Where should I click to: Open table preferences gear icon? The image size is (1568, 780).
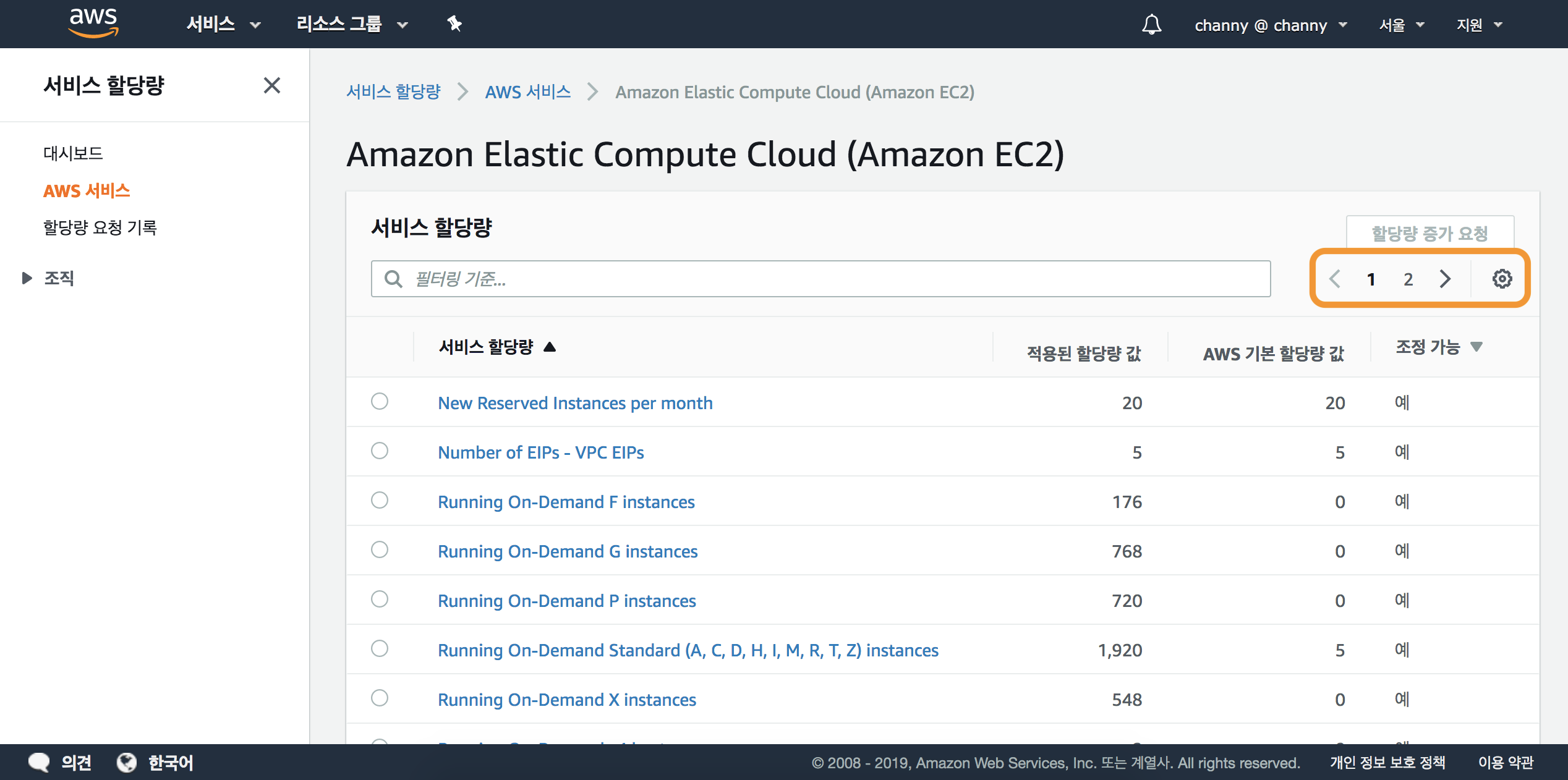point(1502,279)
